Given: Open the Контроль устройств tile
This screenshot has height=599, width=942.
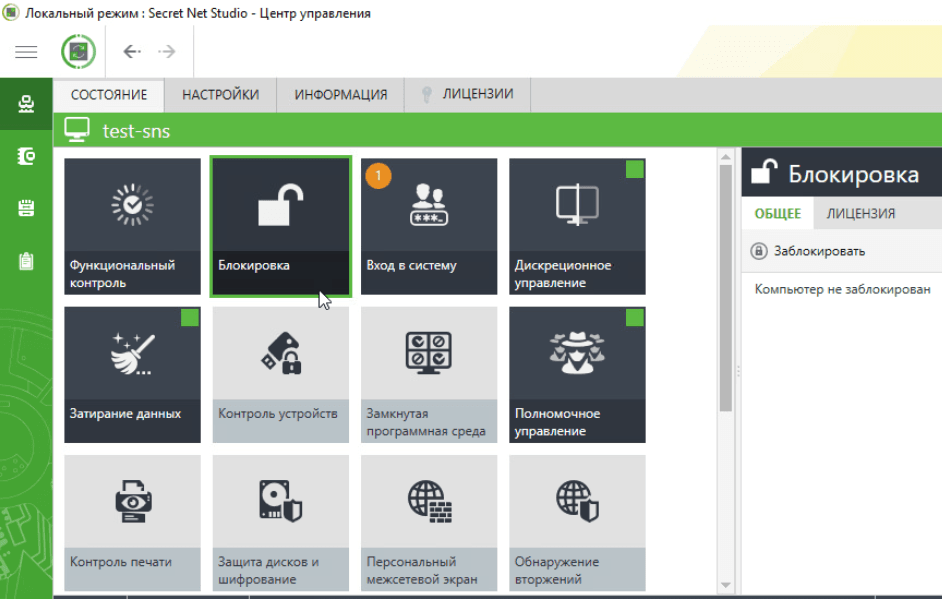Looking at the screenshot, I should click(280, 374).
